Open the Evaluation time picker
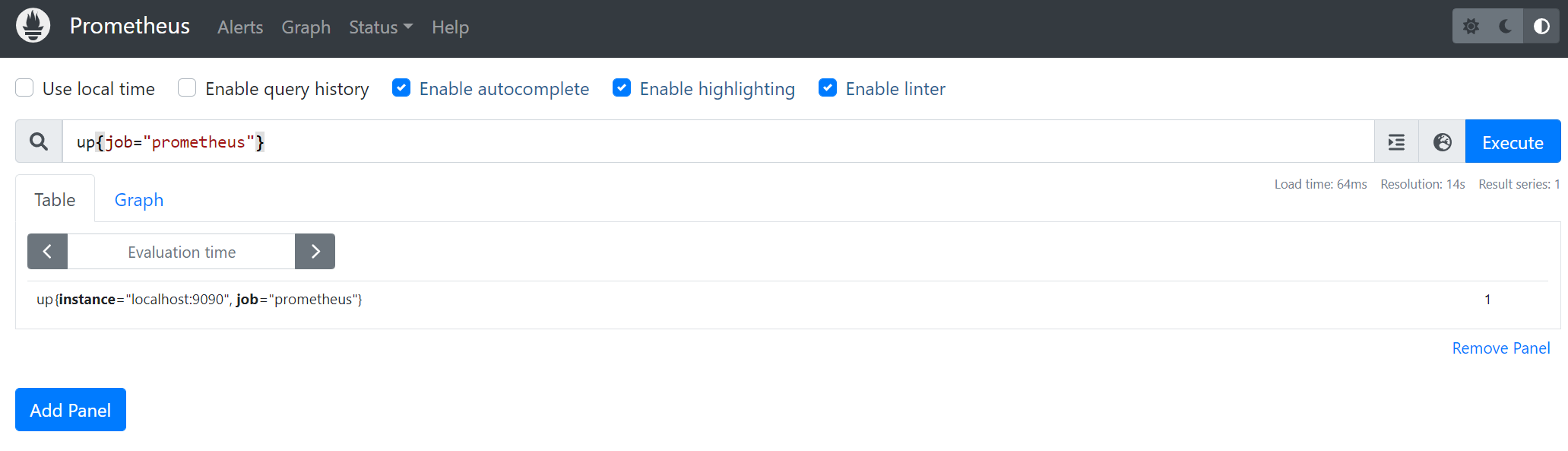 (x=181, y=251)
